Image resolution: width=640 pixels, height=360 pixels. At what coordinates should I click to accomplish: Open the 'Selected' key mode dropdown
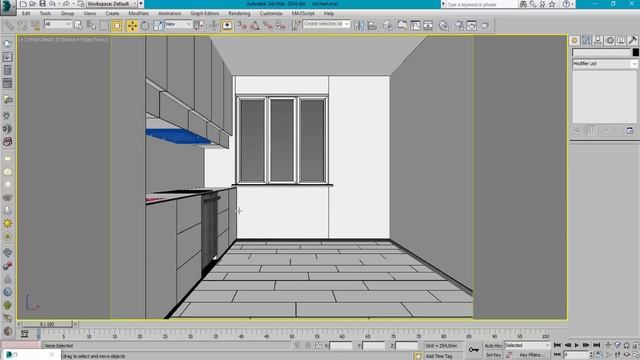coord(527,345)
